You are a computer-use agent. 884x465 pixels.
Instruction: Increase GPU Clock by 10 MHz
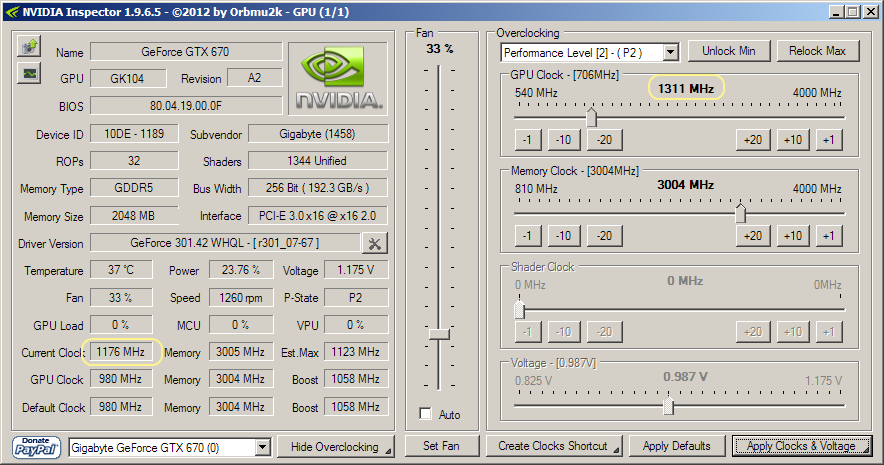click(x=793, y=140)
